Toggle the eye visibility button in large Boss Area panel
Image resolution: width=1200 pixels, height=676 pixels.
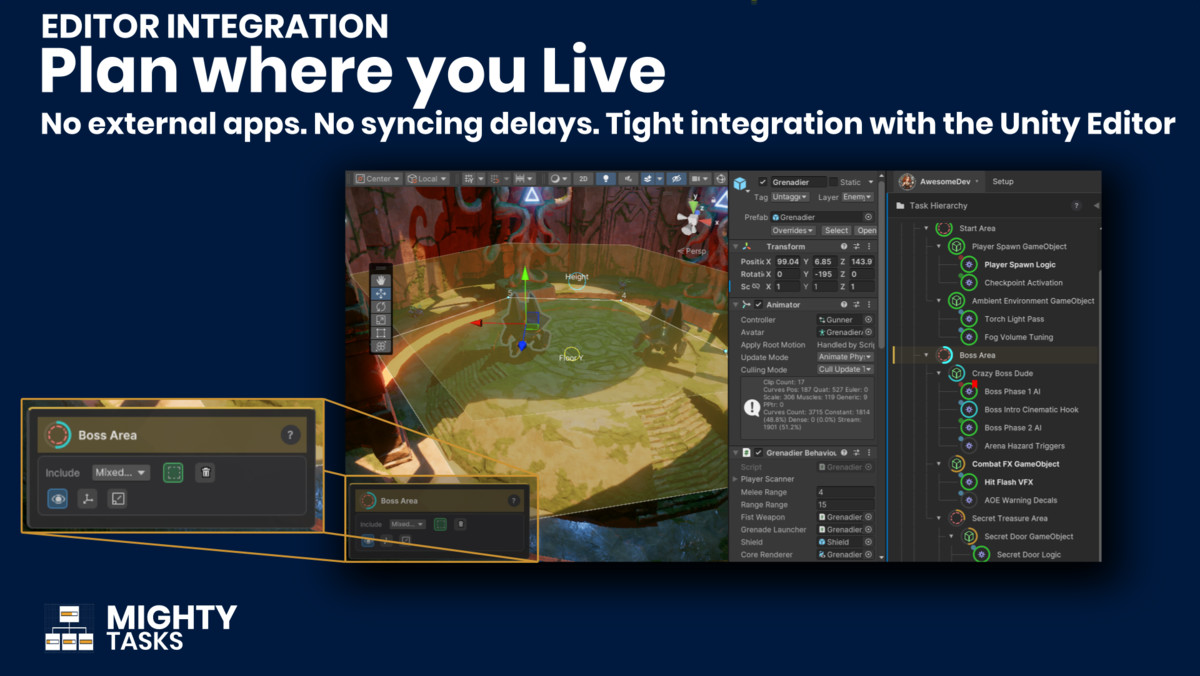point(58,498)
